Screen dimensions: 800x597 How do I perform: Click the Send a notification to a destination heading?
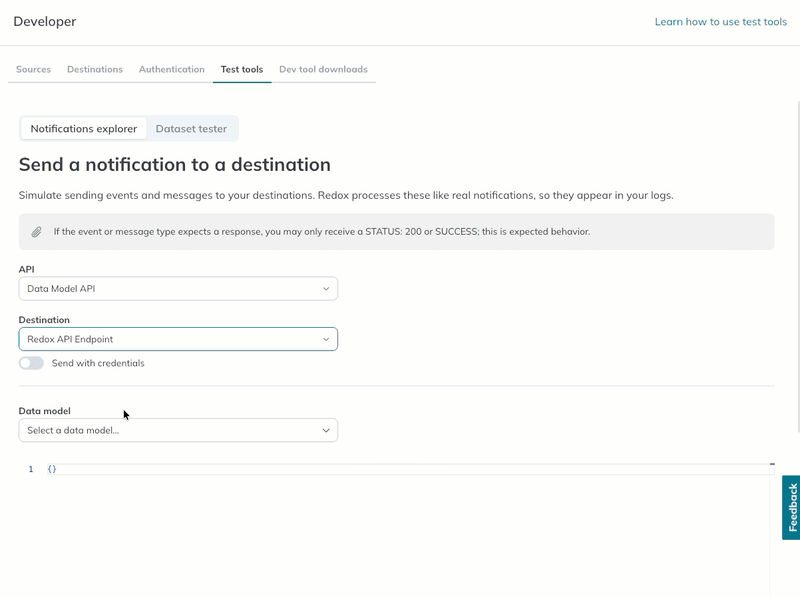pos(174,165)
